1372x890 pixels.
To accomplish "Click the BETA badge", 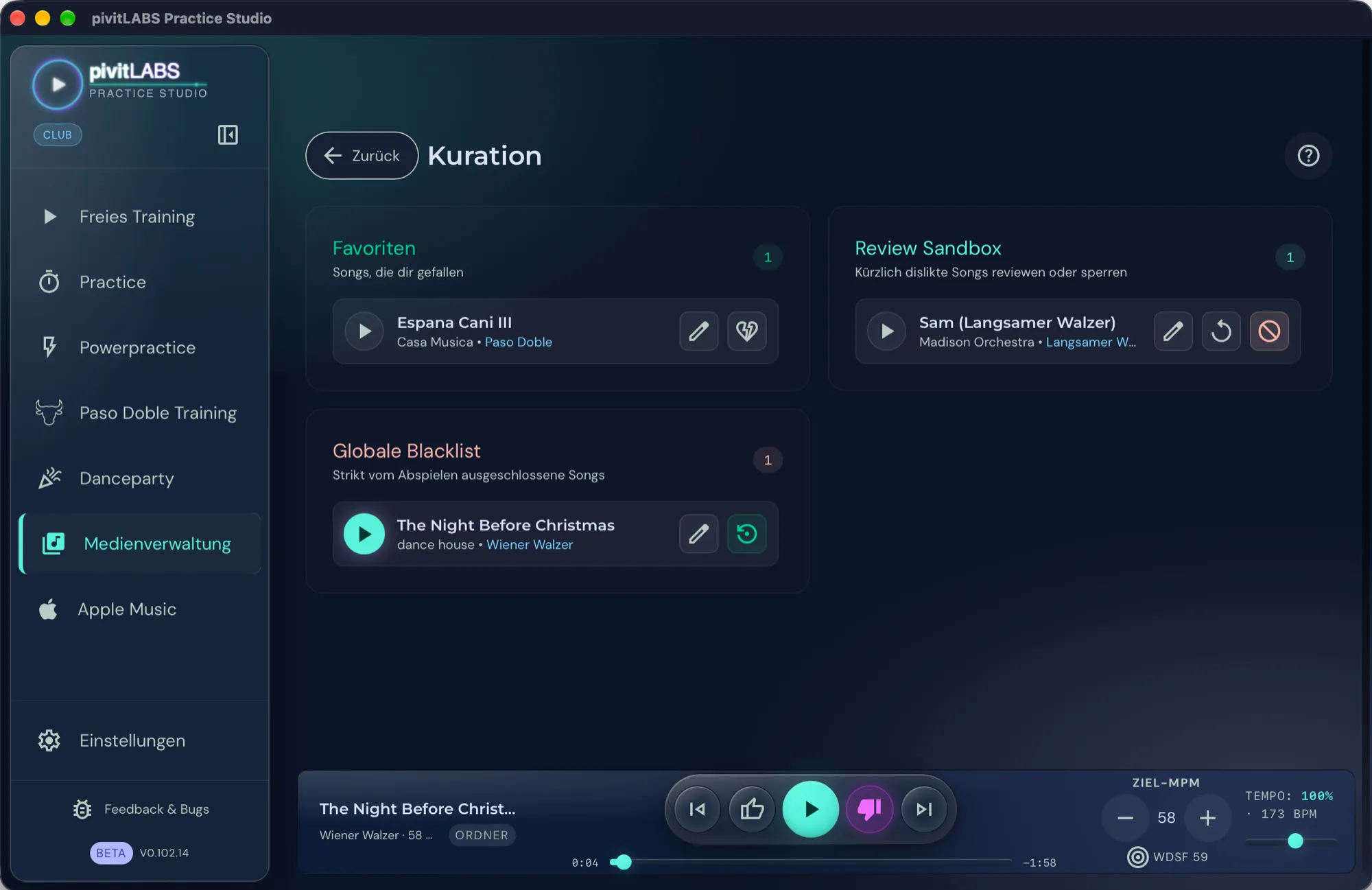I will [111, 853].
